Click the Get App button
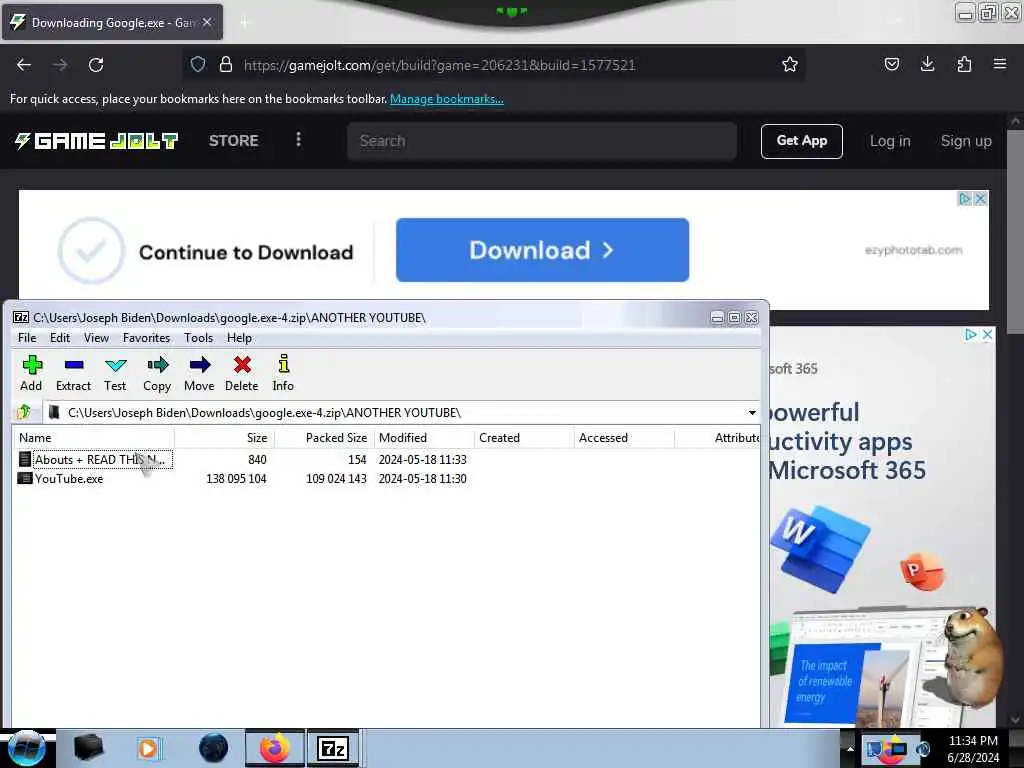This screenshot has height=768, width=1024. (801, 140)
